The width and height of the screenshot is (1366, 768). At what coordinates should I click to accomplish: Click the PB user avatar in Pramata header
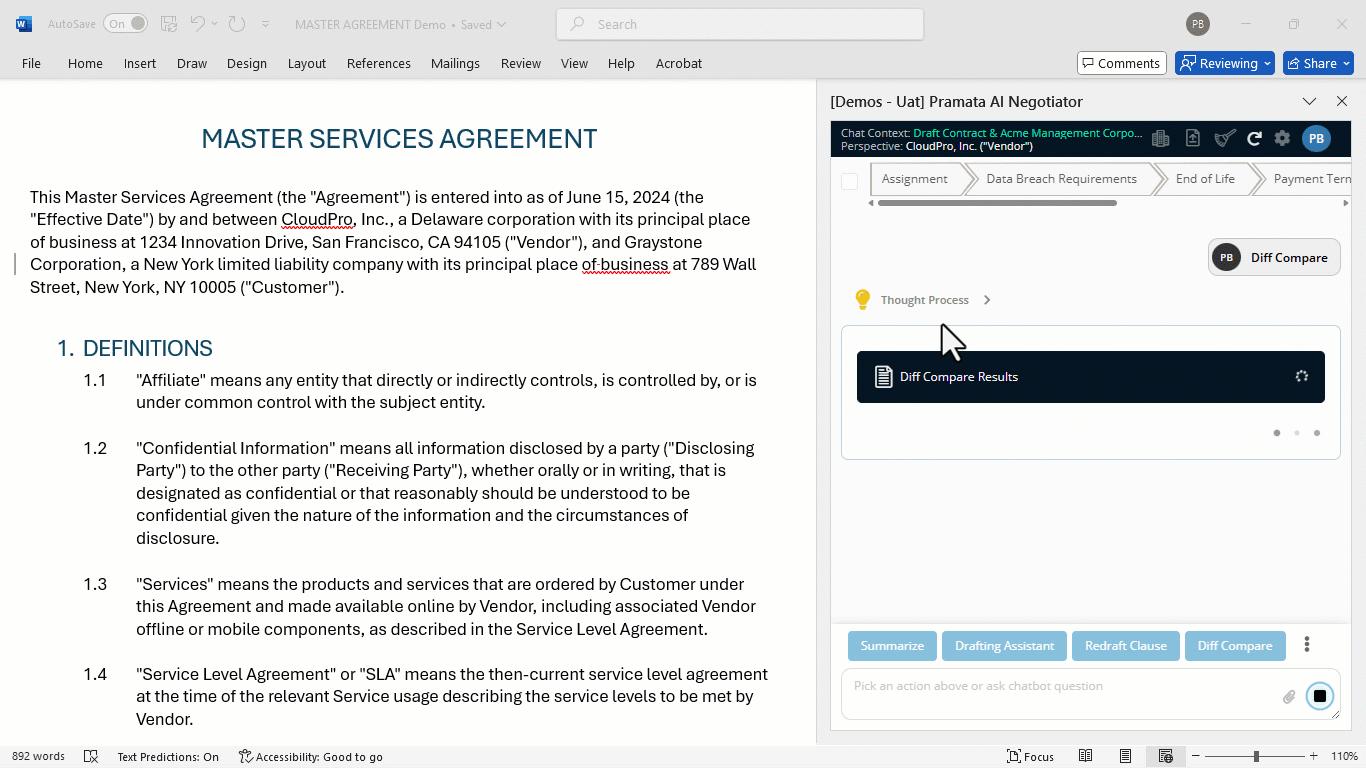pos(1316,139)
